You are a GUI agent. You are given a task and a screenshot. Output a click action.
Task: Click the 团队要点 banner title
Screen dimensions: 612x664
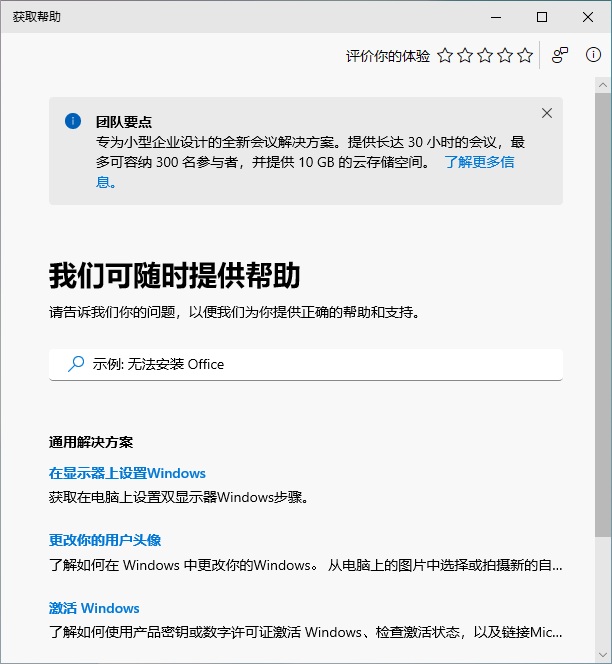[124, 122]
